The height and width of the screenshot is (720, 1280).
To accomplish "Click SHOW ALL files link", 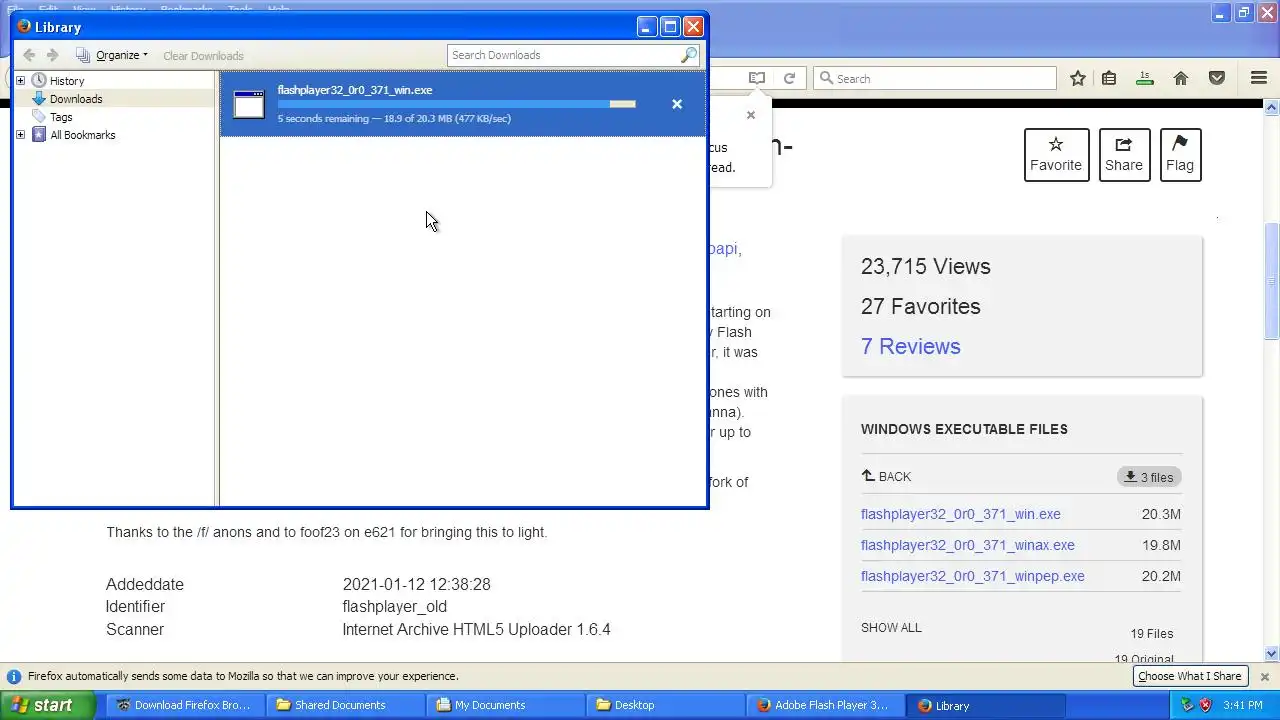I will pyautogui.click(x=891, y=628).
